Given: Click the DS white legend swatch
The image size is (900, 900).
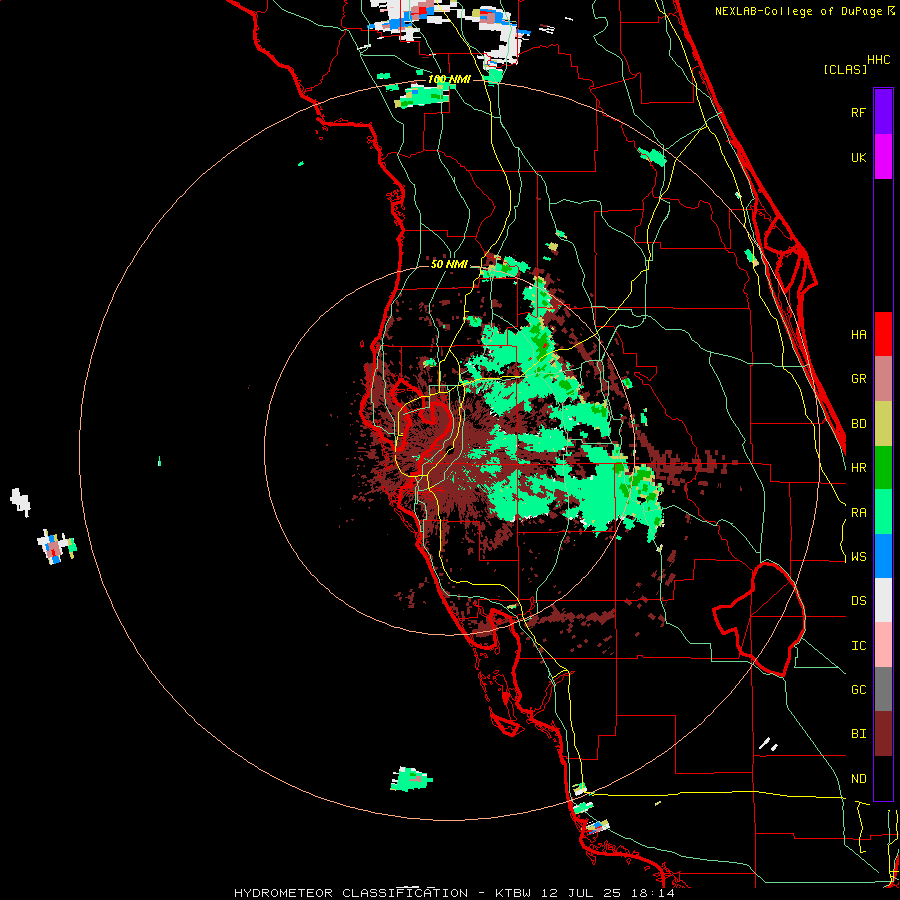Looking at the screenshot, I should (x=883, y=600).
